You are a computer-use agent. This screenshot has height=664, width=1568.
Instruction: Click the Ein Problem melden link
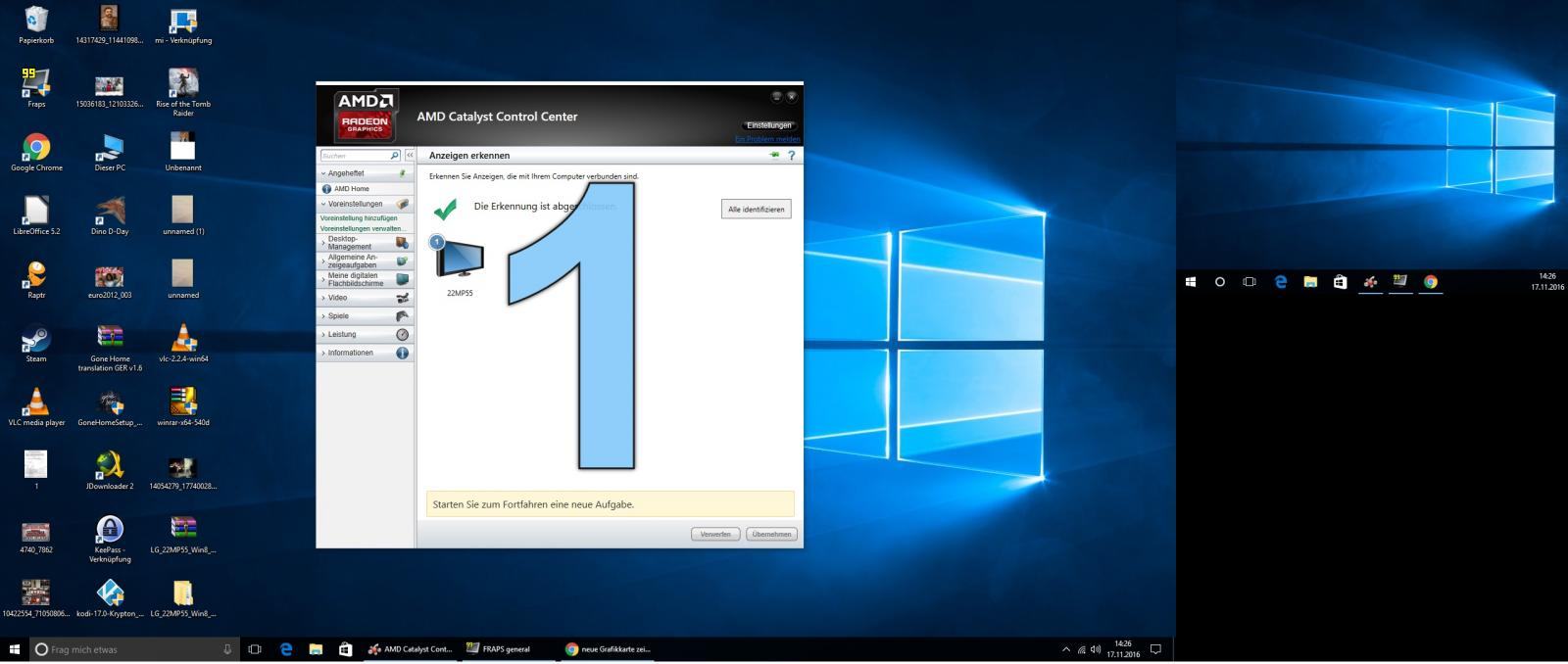click(767, 139)
